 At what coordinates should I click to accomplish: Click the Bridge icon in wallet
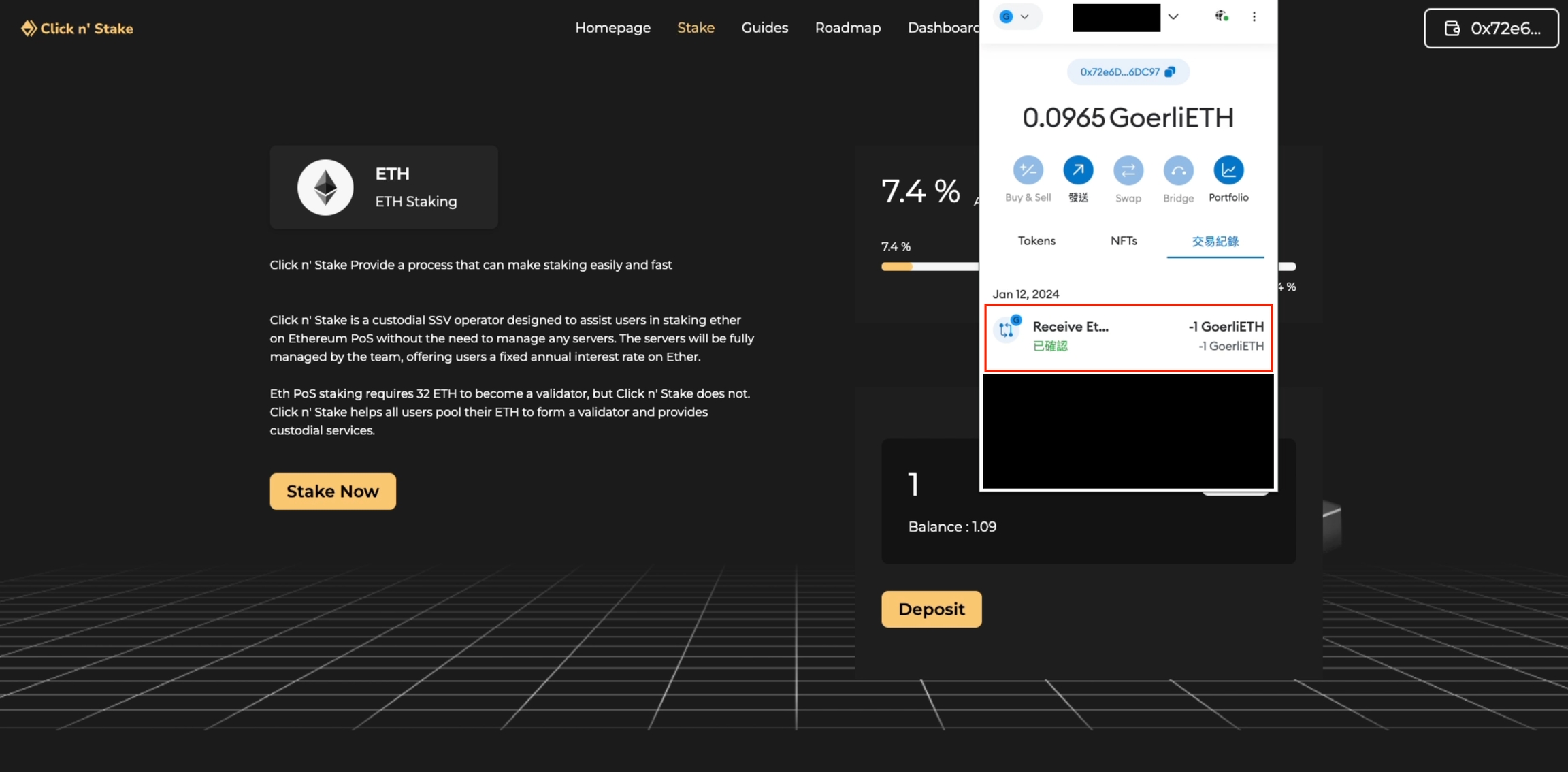[1178, 170]
